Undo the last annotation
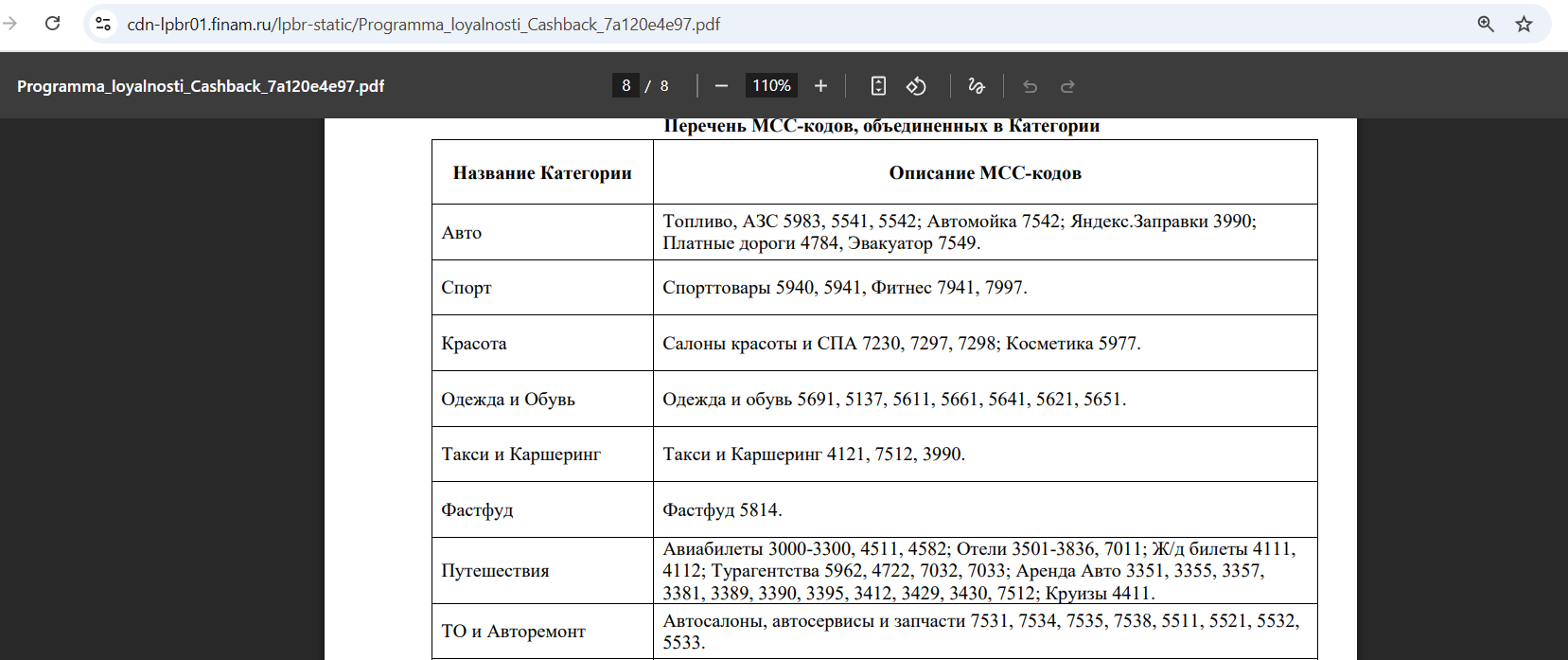This screenshot has height=660, width=1568. [1031, 86]
